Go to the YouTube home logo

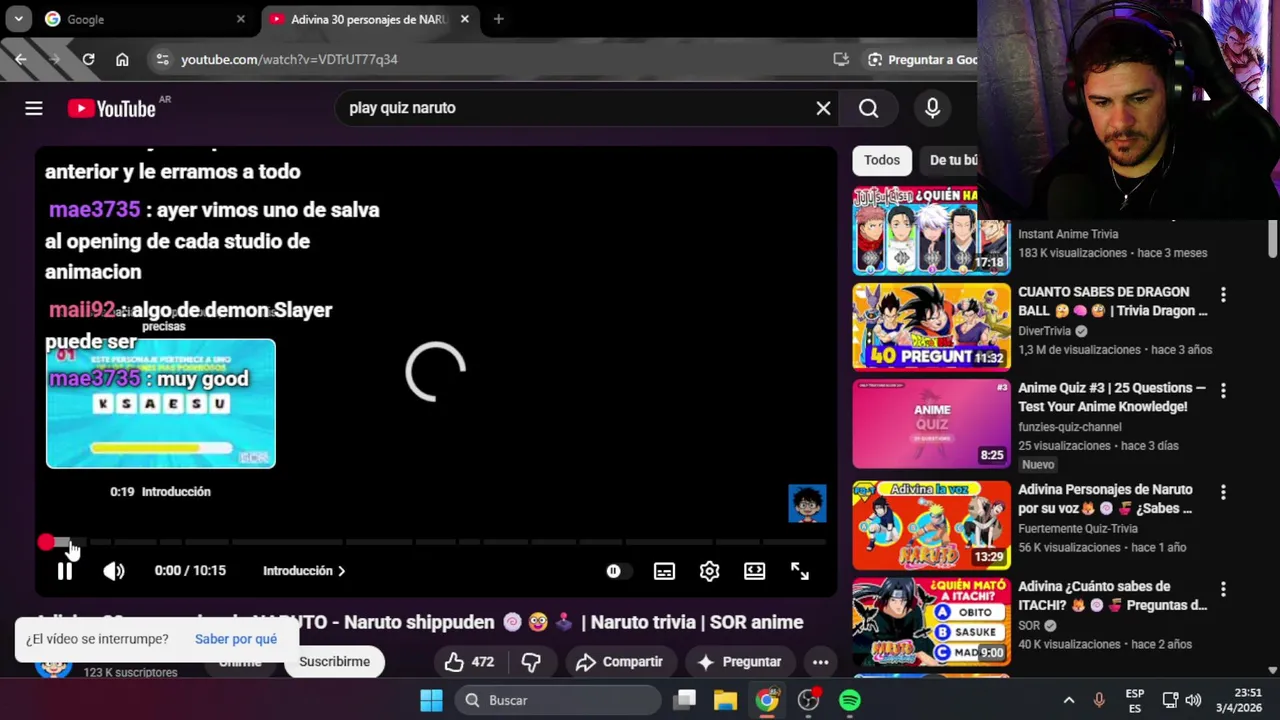(x=111, y=108)
